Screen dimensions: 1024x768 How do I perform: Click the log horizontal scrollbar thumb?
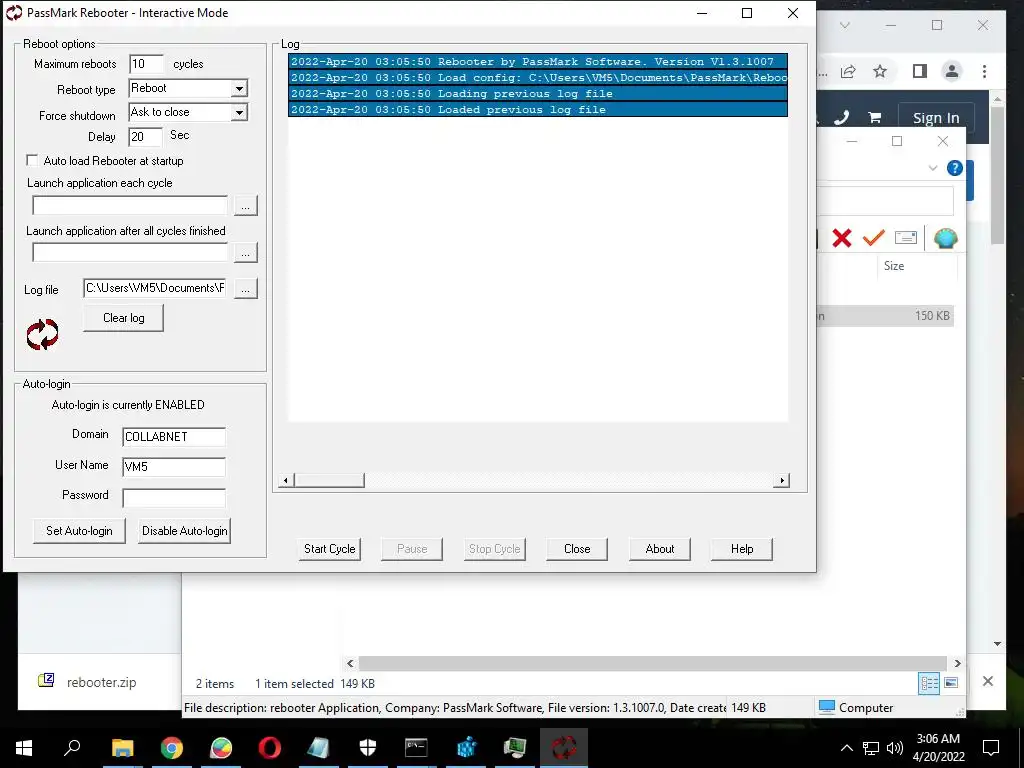(329, 481)
